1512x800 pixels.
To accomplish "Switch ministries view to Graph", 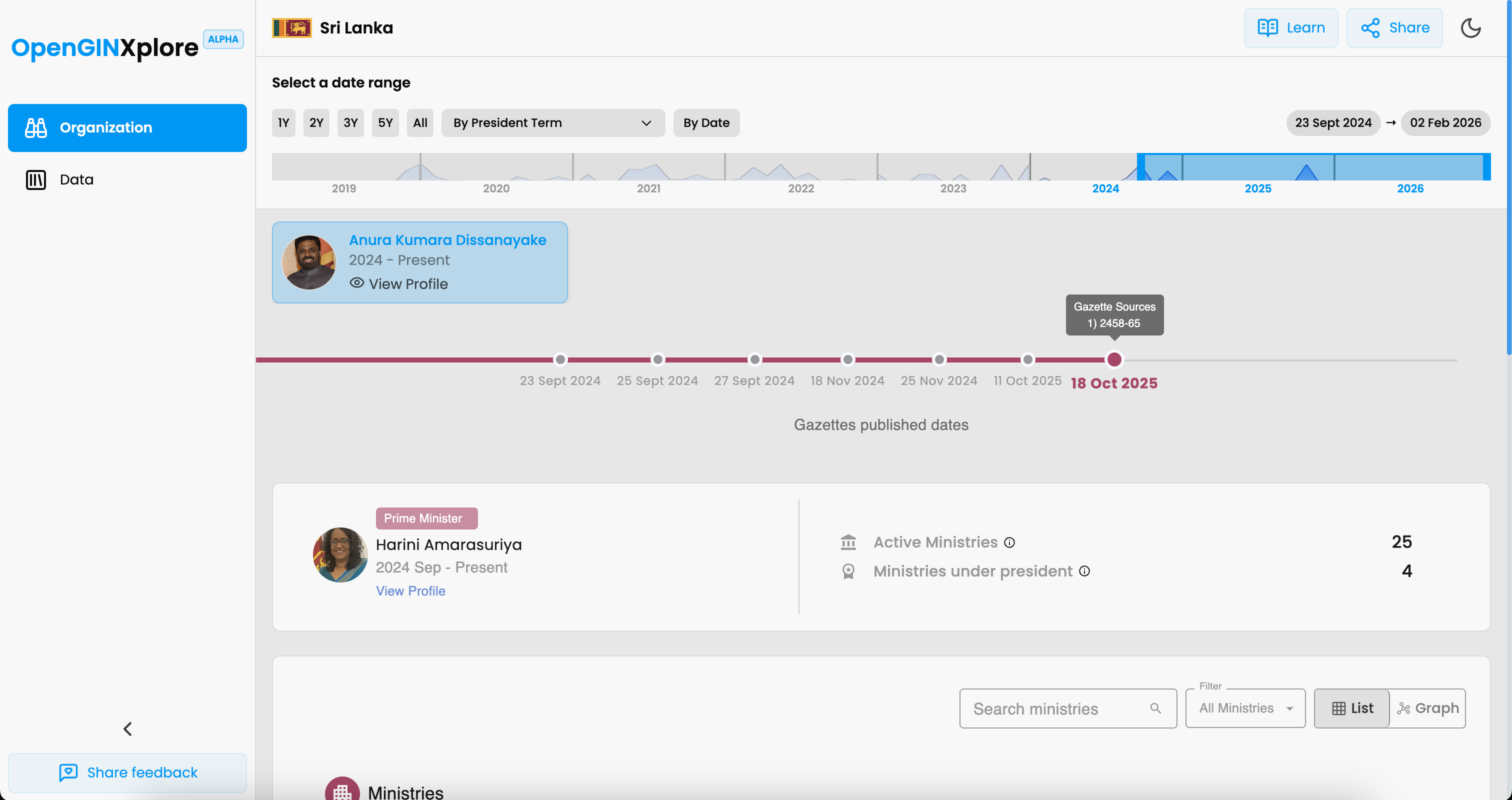I will tap(1427, 708).
